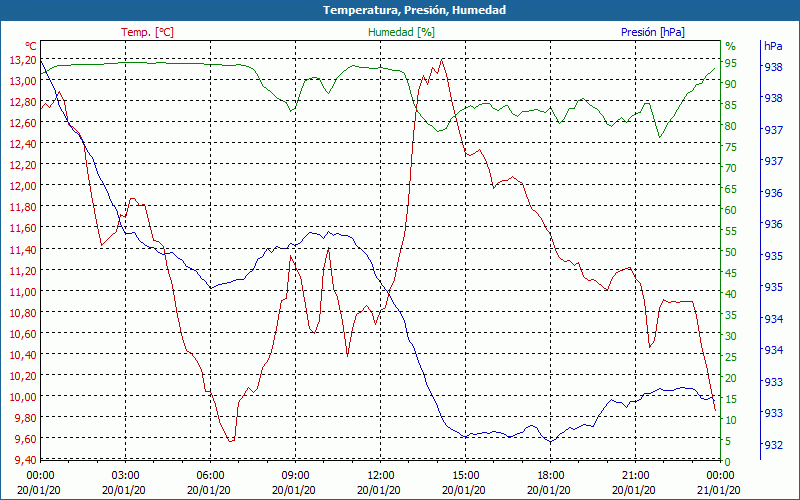Click green humidity axis value "0"
The width and height of the screenshot is (800, 500).
pos(728,462)
